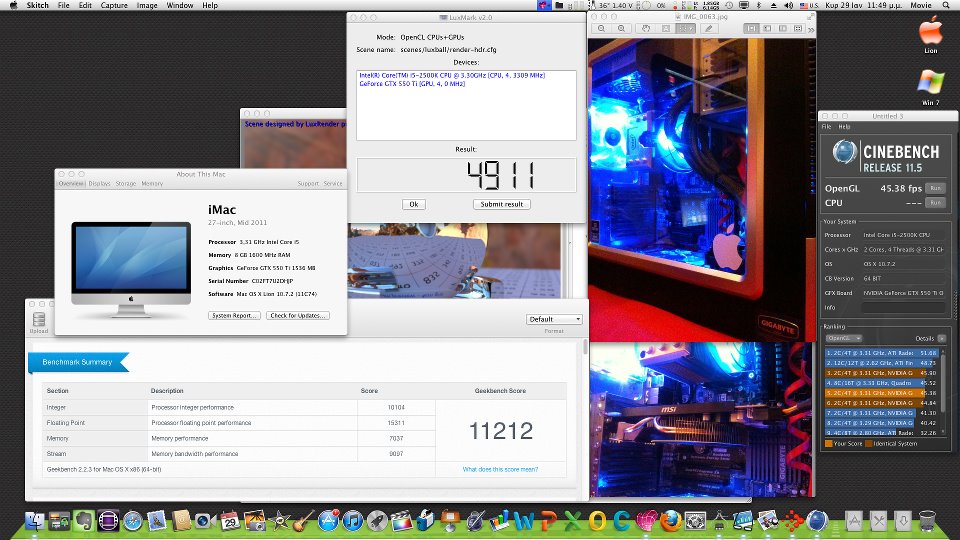Click Spotlight magnifier in menu bar

click(x=946, y=5)
